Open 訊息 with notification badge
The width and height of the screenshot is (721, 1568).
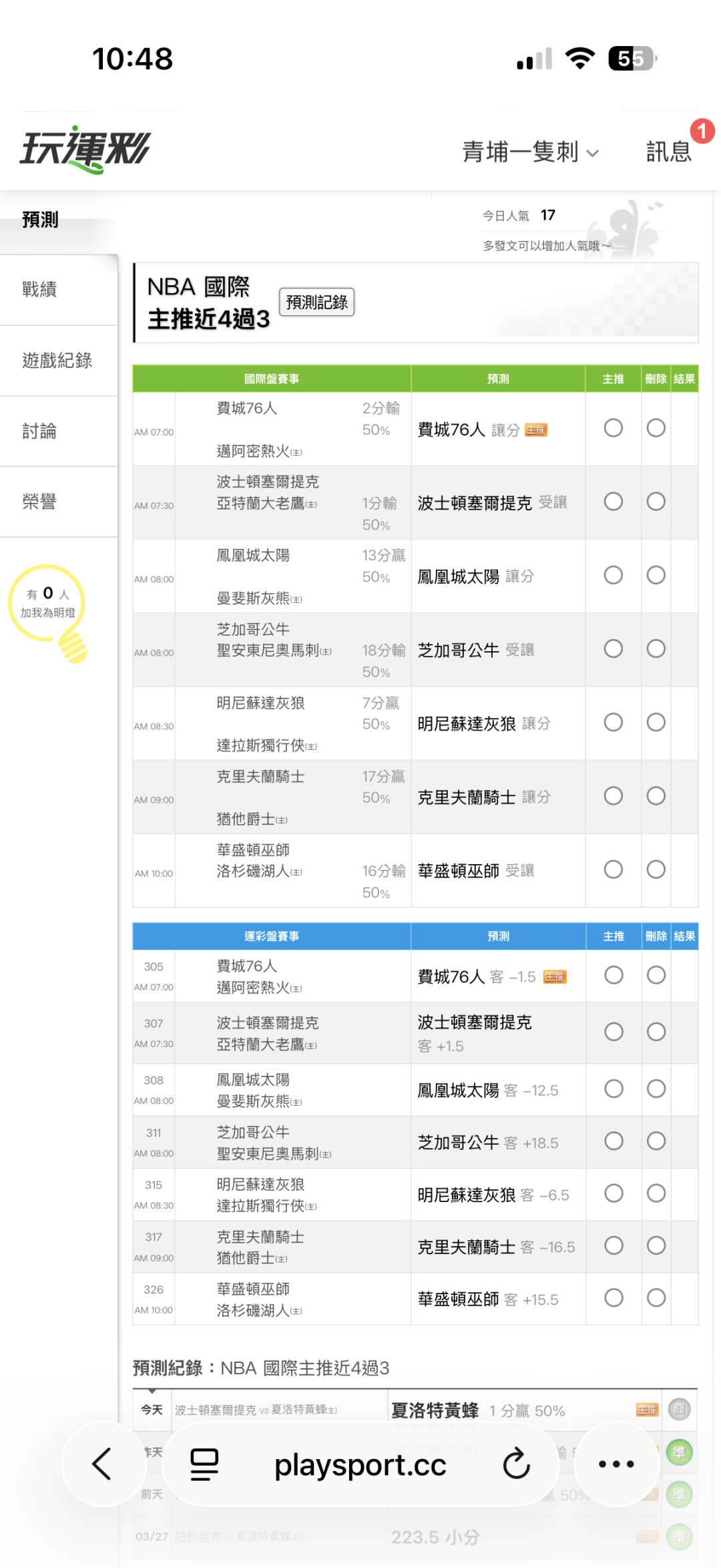click(669, 152)
